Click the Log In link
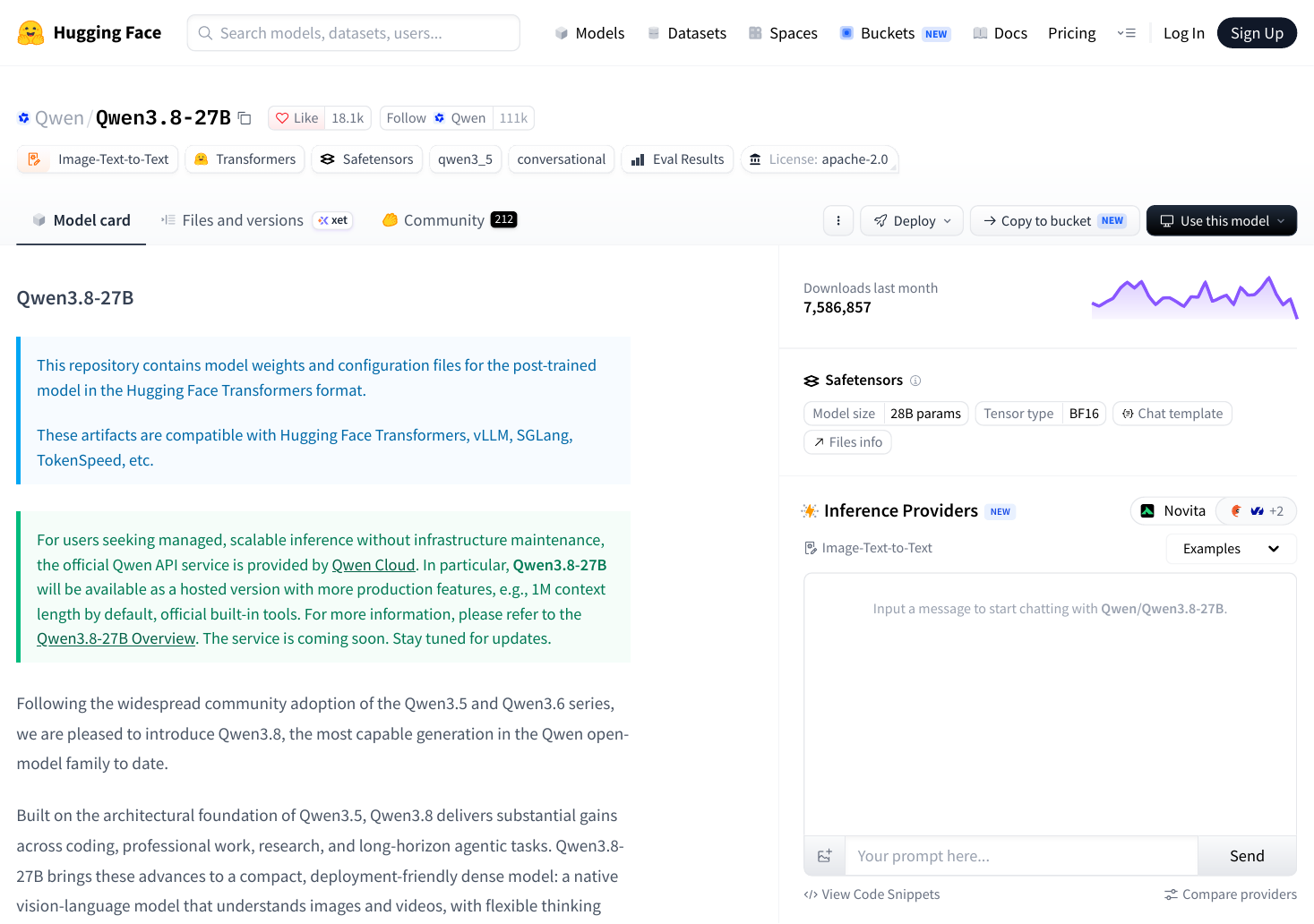Screen dimensions: 1314x924 coord(1184,33)
